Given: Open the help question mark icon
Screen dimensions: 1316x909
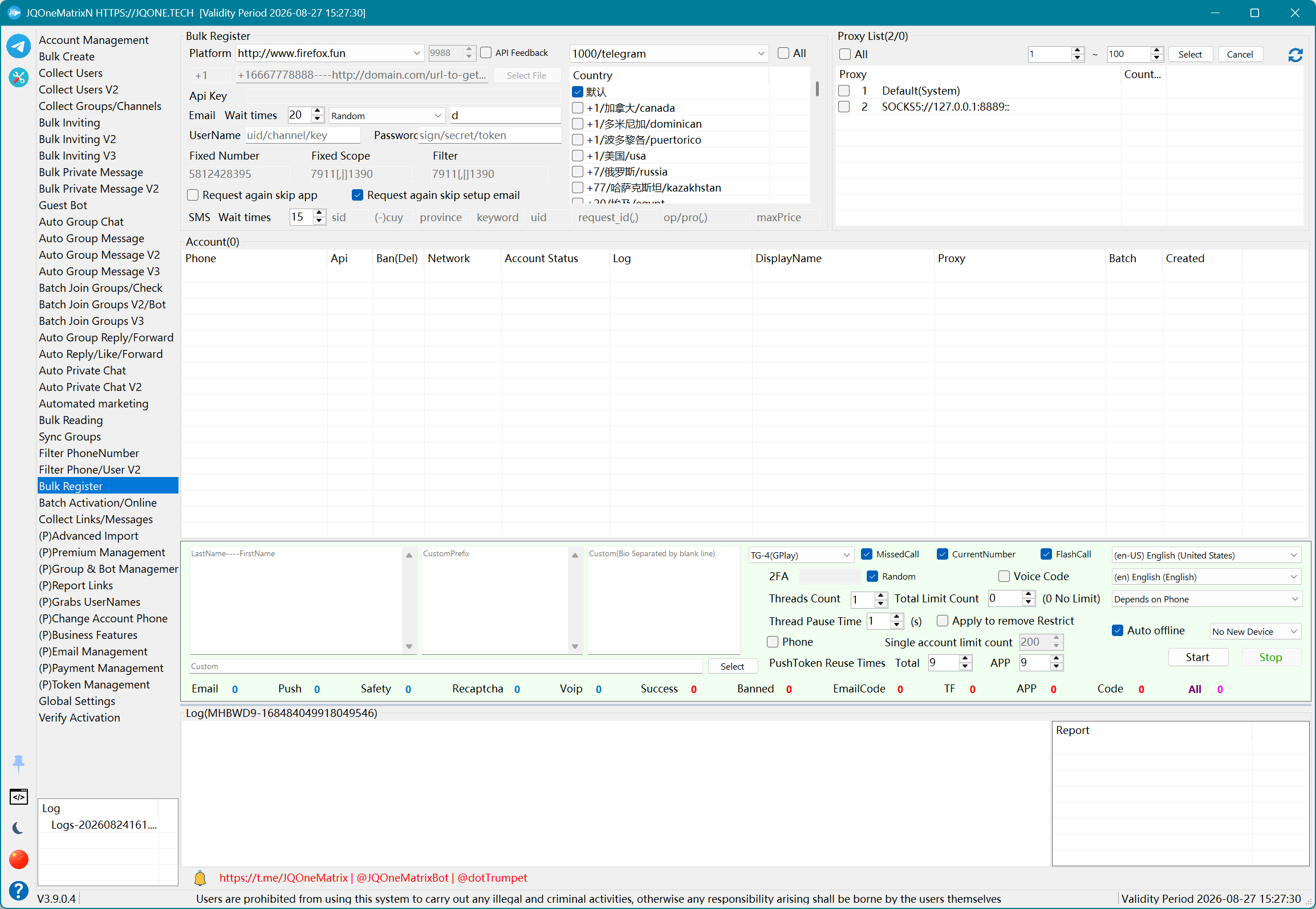Looking at the screenshot, I should [18, 890].
